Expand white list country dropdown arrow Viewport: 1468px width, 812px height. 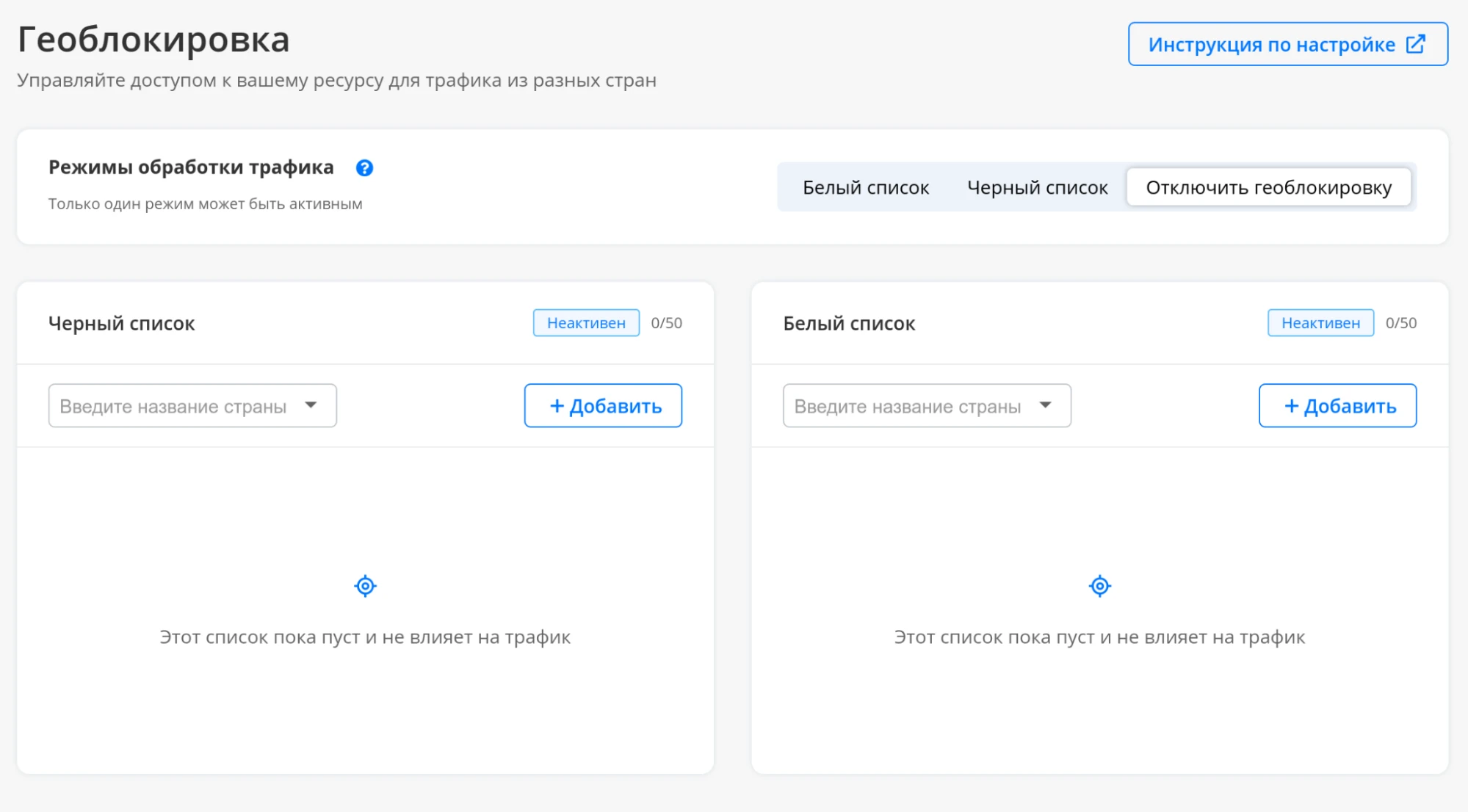click(1045, 405)
